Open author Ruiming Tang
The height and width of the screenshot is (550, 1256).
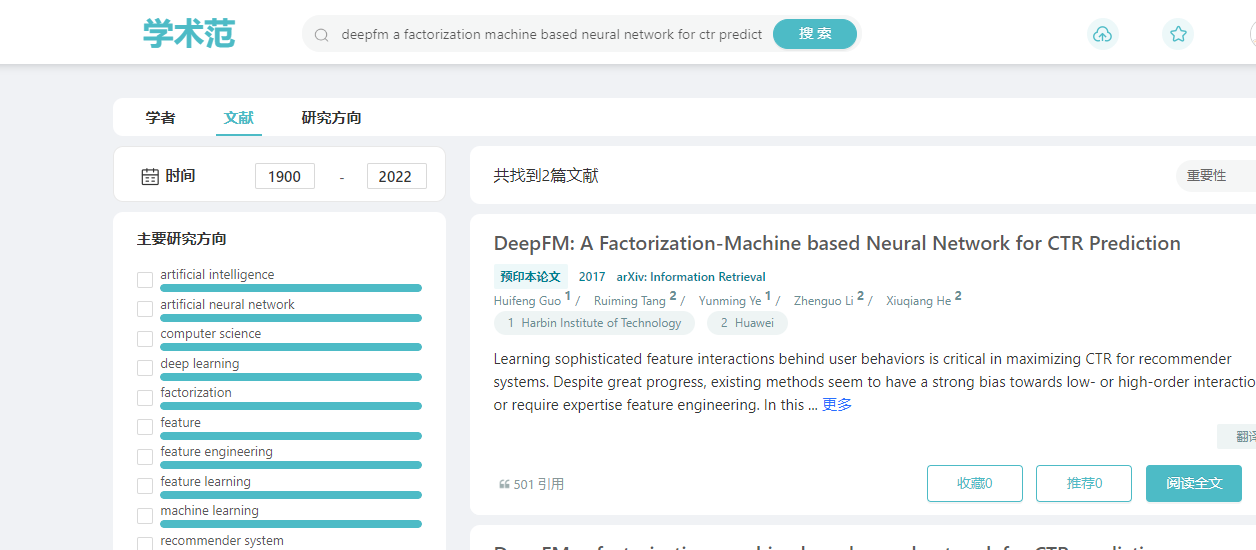click(x=630, y=300)
